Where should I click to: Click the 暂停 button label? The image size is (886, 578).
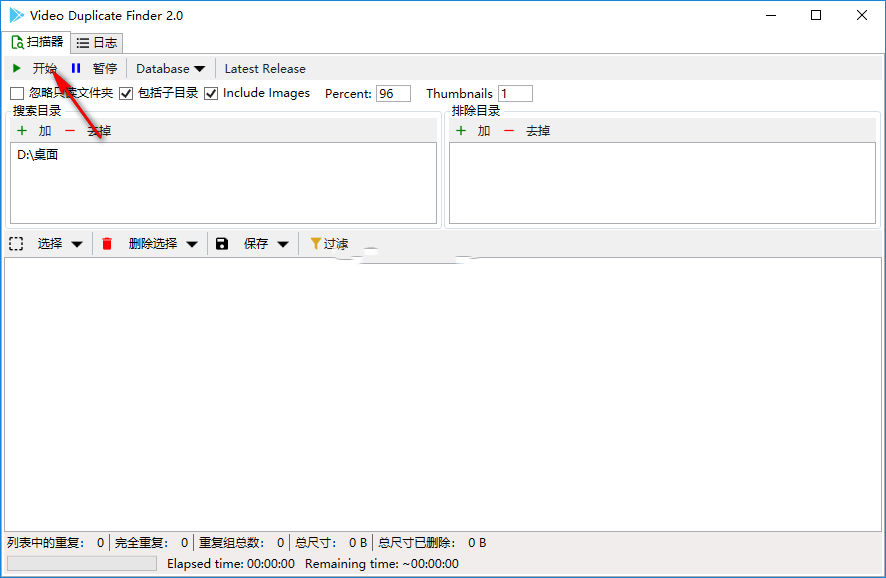105,68
